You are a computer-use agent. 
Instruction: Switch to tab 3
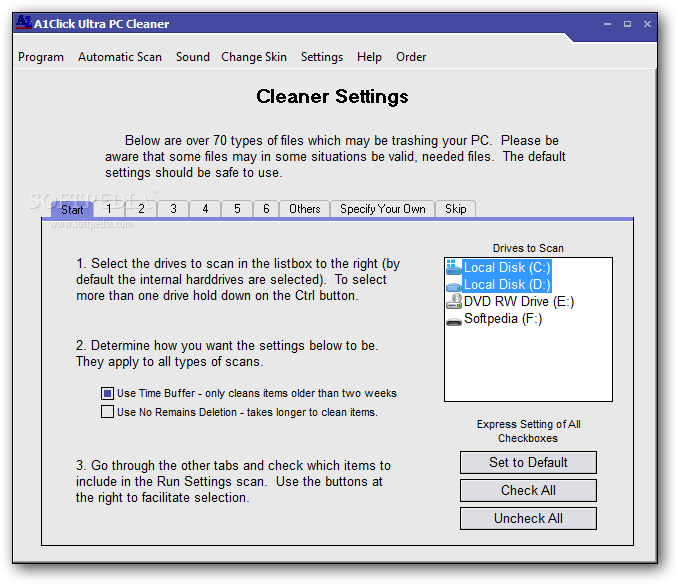(x=173, y=209)
